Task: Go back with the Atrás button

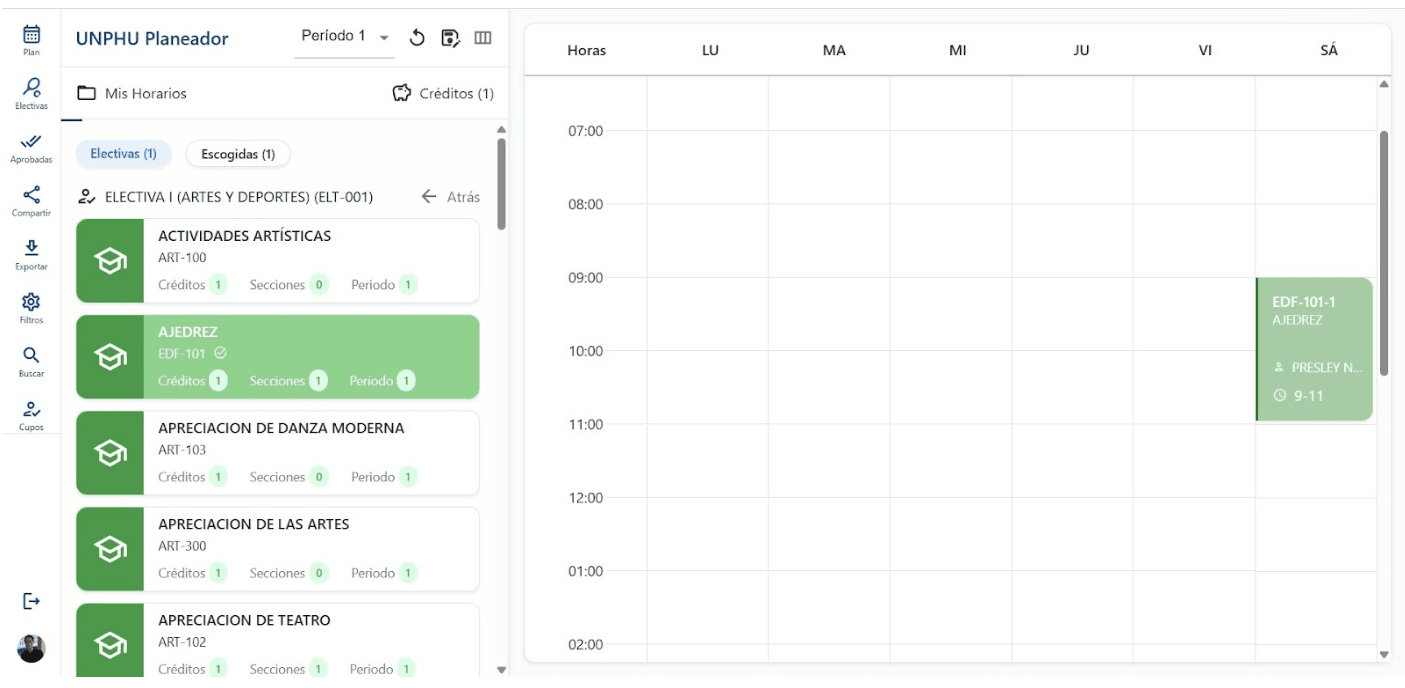Action: pyautogui.click(x=450, y=197)
